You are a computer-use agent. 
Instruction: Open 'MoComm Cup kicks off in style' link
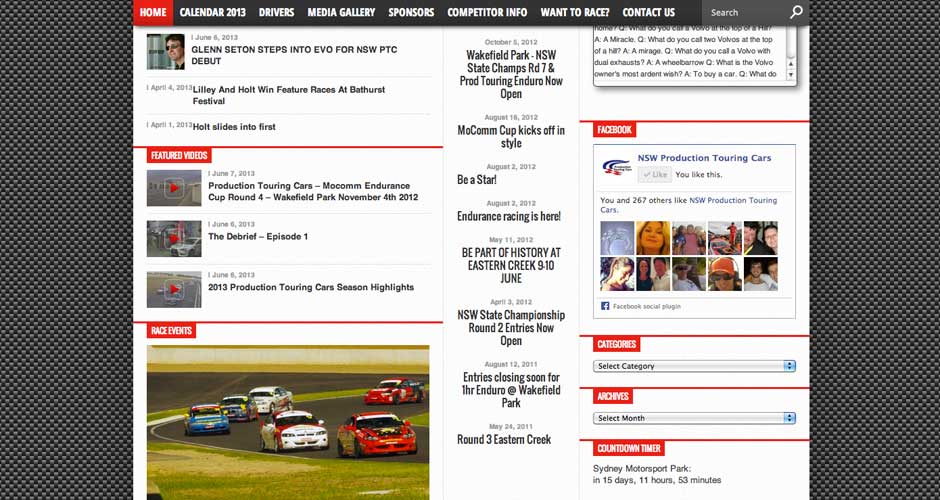(x=511, y=137)
